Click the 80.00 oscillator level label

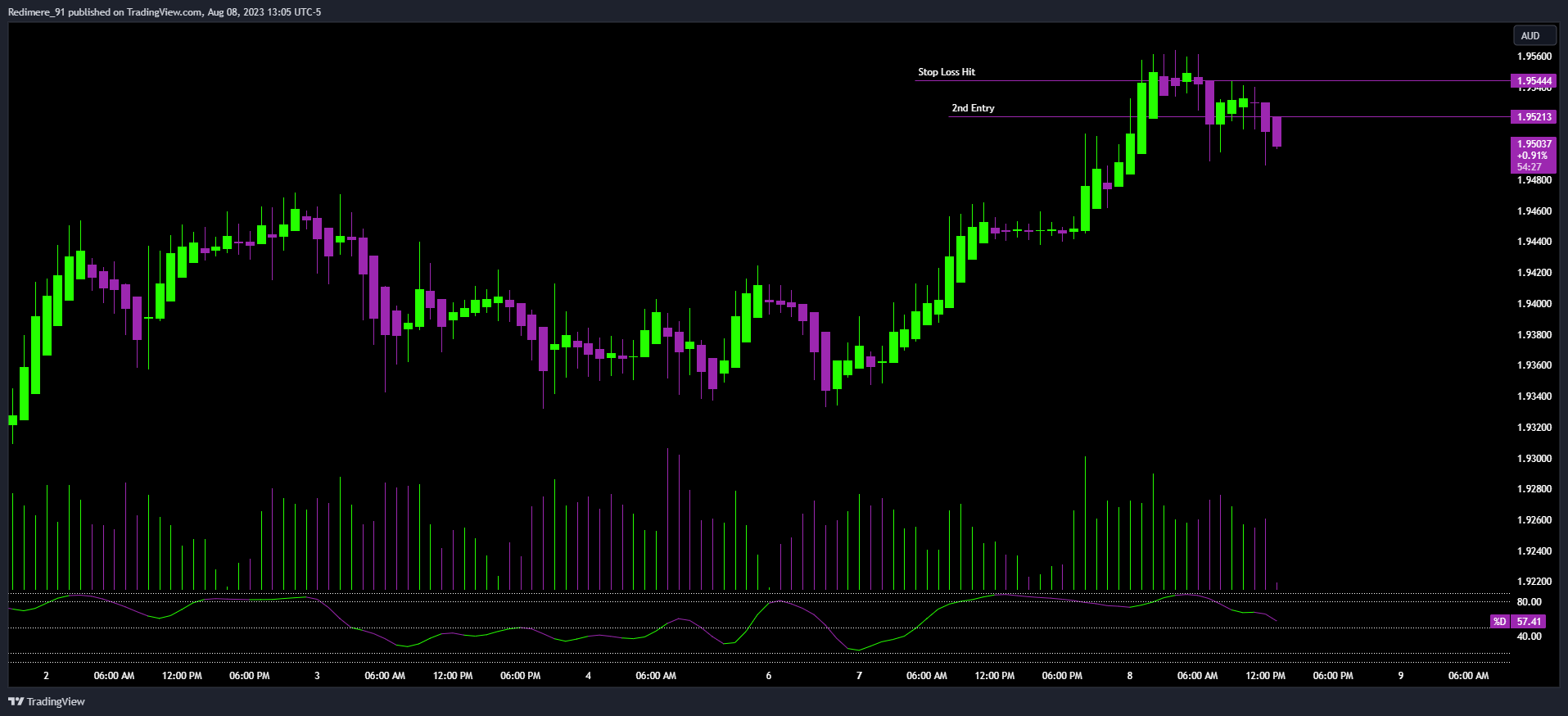(1529, 602)
